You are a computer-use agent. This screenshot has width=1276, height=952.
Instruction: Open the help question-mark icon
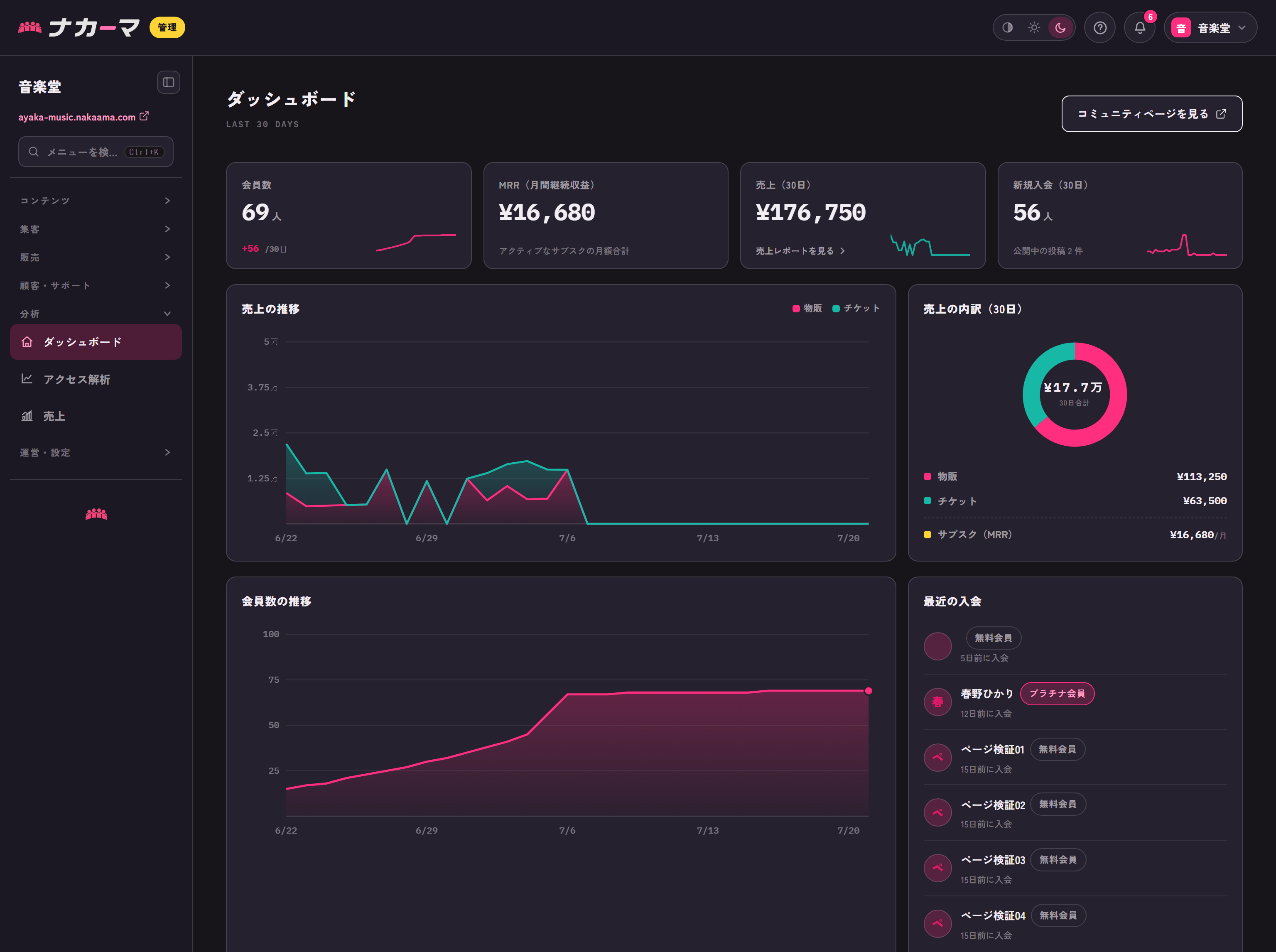point(1099,28)
